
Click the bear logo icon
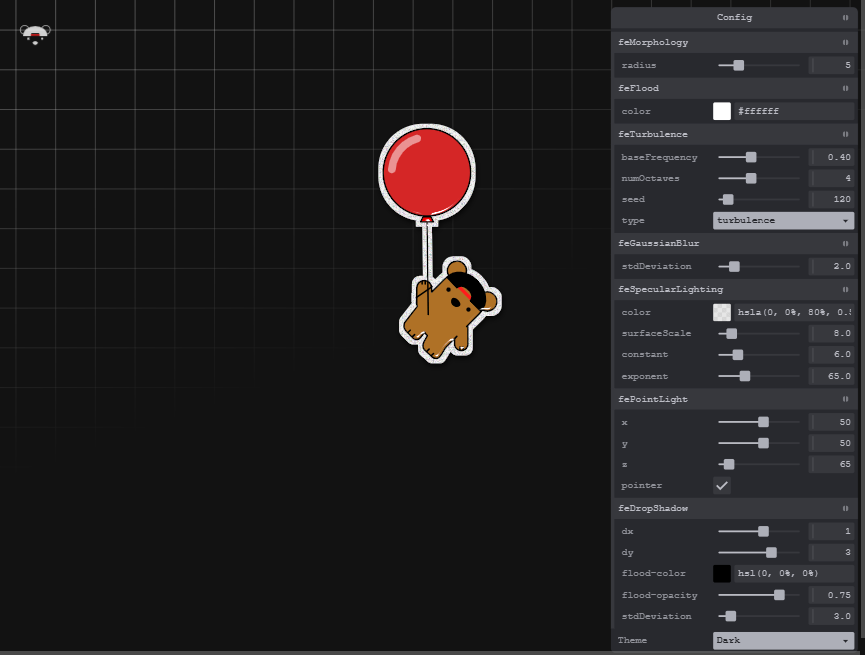[x=35, y=34]
